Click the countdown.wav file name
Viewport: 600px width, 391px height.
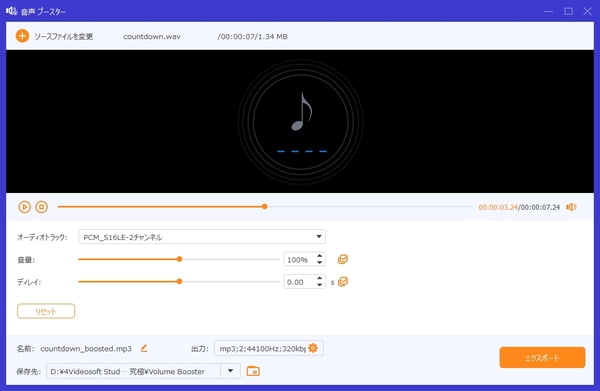(152, 37)
